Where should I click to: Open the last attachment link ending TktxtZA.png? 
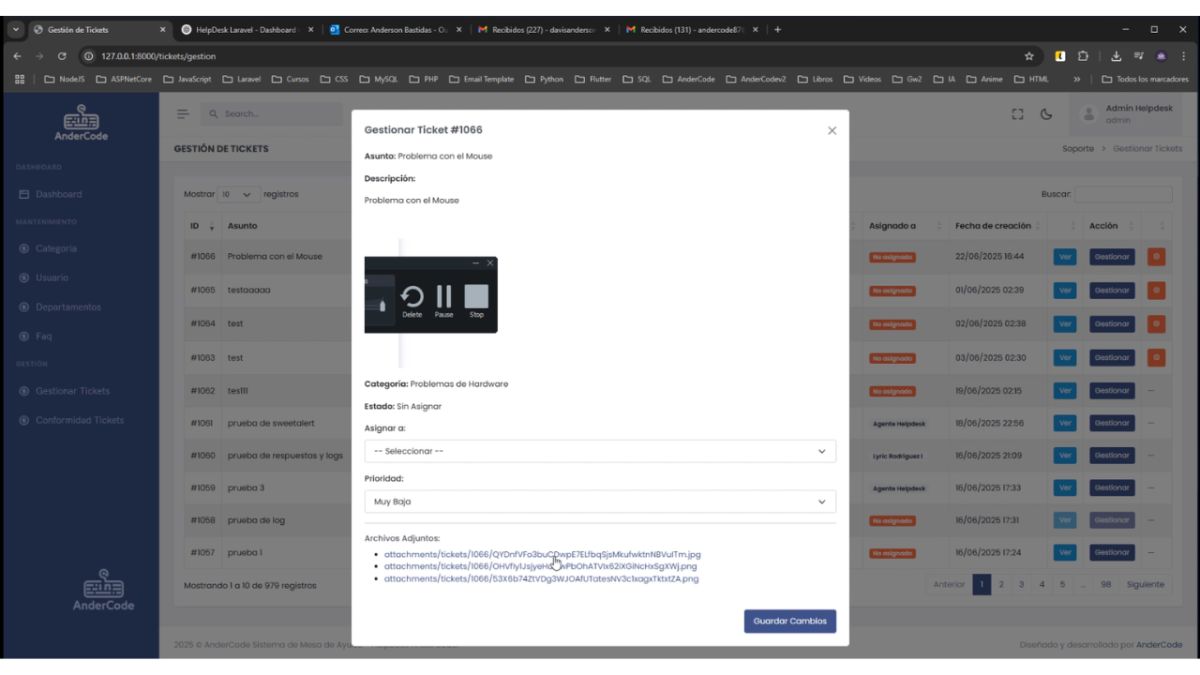[x=541, y=578]
